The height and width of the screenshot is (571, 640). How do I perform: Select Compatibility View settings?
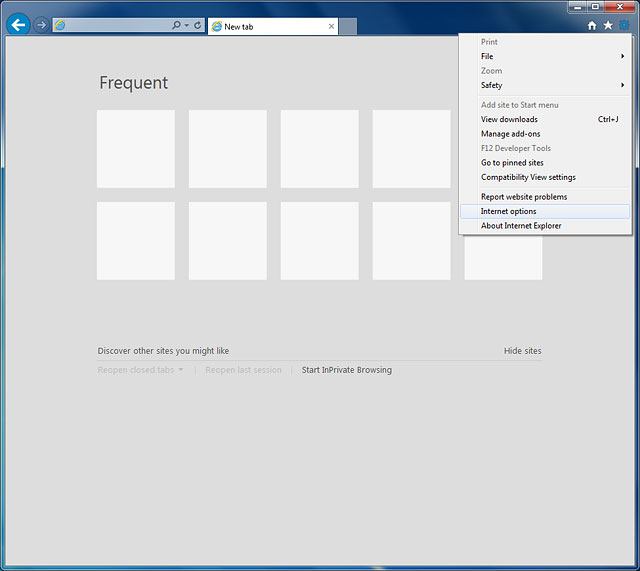pyautogui.click(x=528, y=177)
